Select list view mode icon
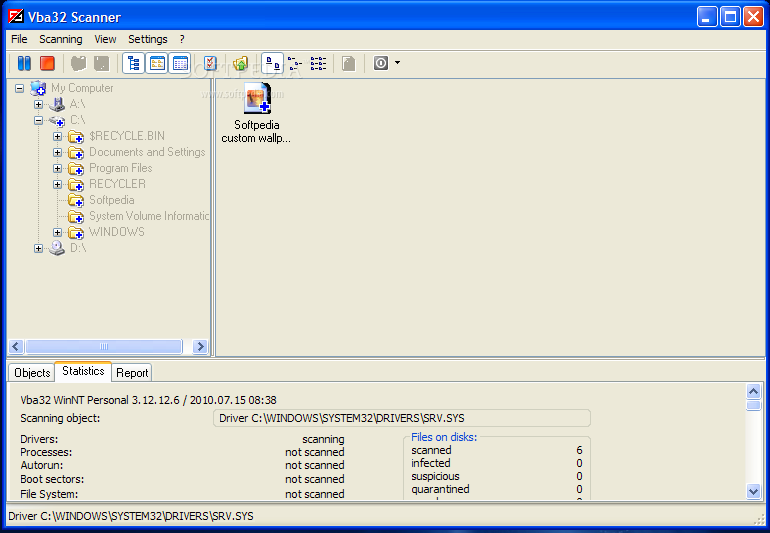 [318, 63]
